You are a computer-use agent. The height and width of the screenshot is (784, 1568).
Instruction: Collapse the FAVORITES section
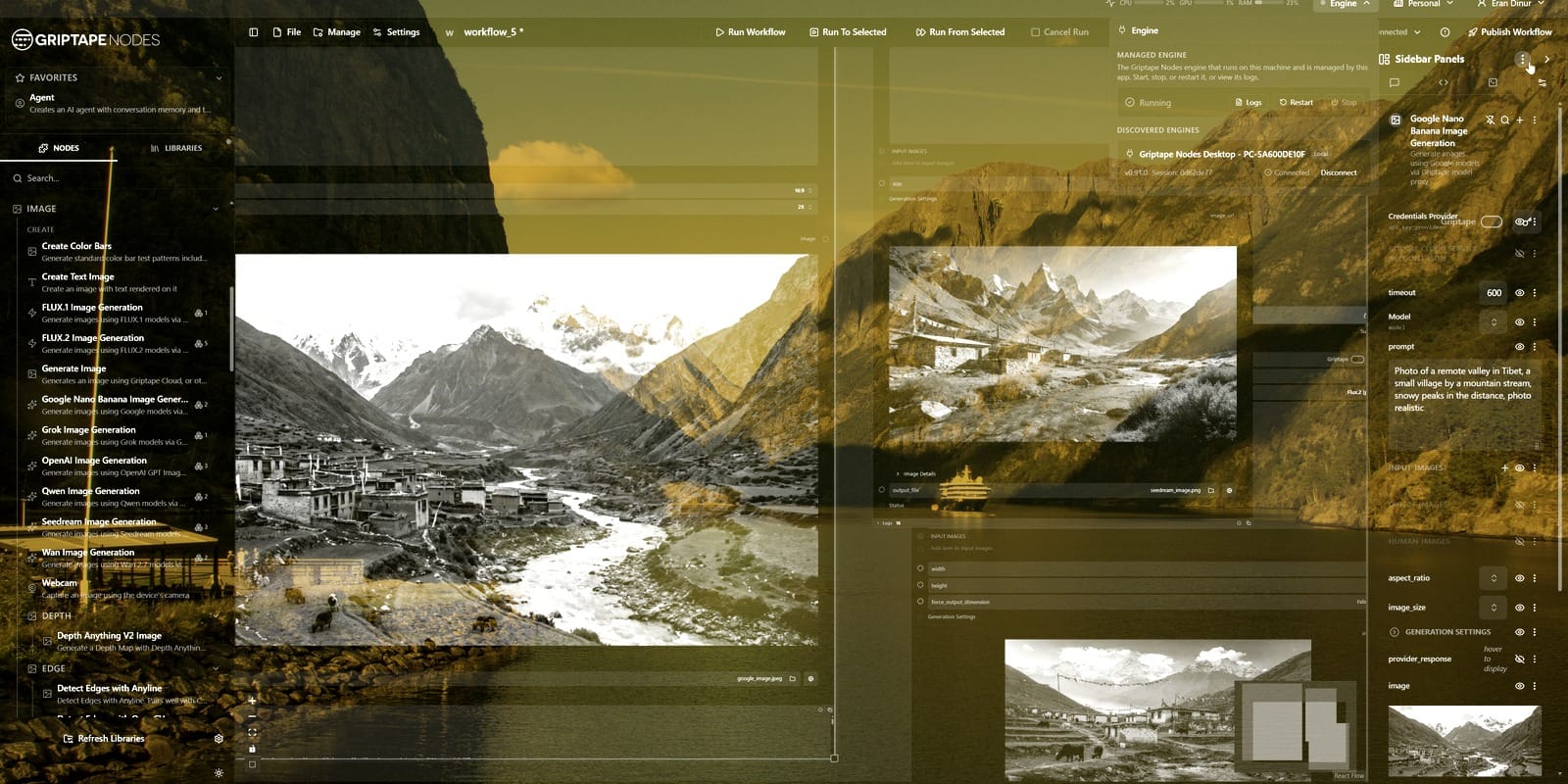219,77
